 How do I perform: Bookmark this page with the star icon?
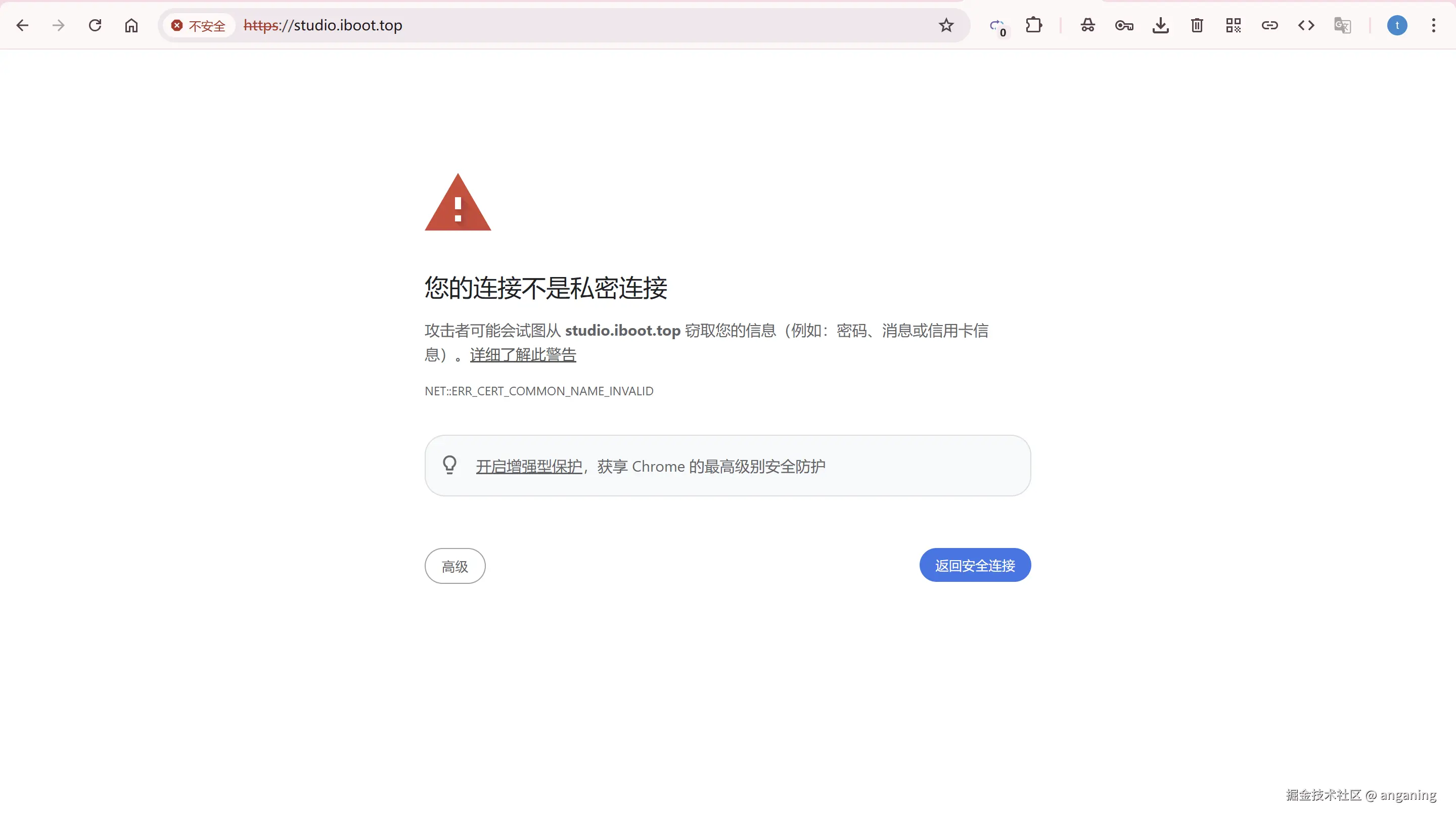[x=946, y=25]
